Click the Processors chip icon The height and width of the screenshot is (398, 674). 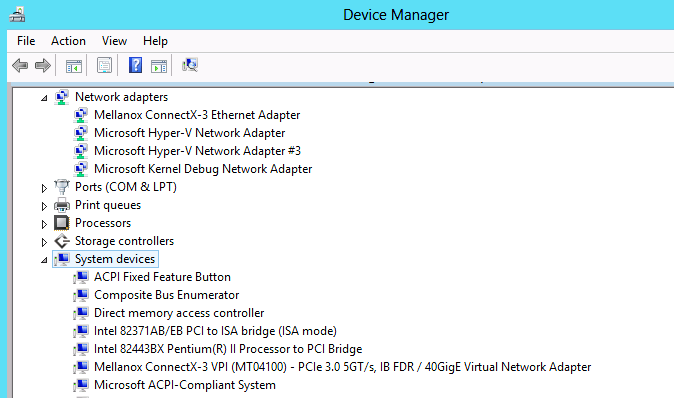tap(61, 223)
